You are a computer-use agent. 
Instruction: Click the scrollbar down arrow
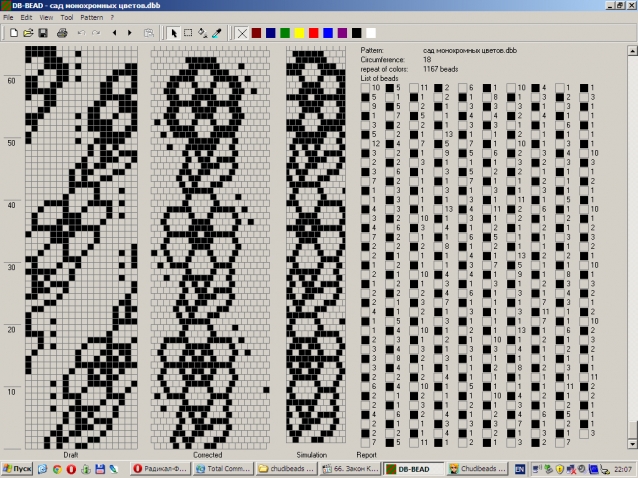point(632,443)
